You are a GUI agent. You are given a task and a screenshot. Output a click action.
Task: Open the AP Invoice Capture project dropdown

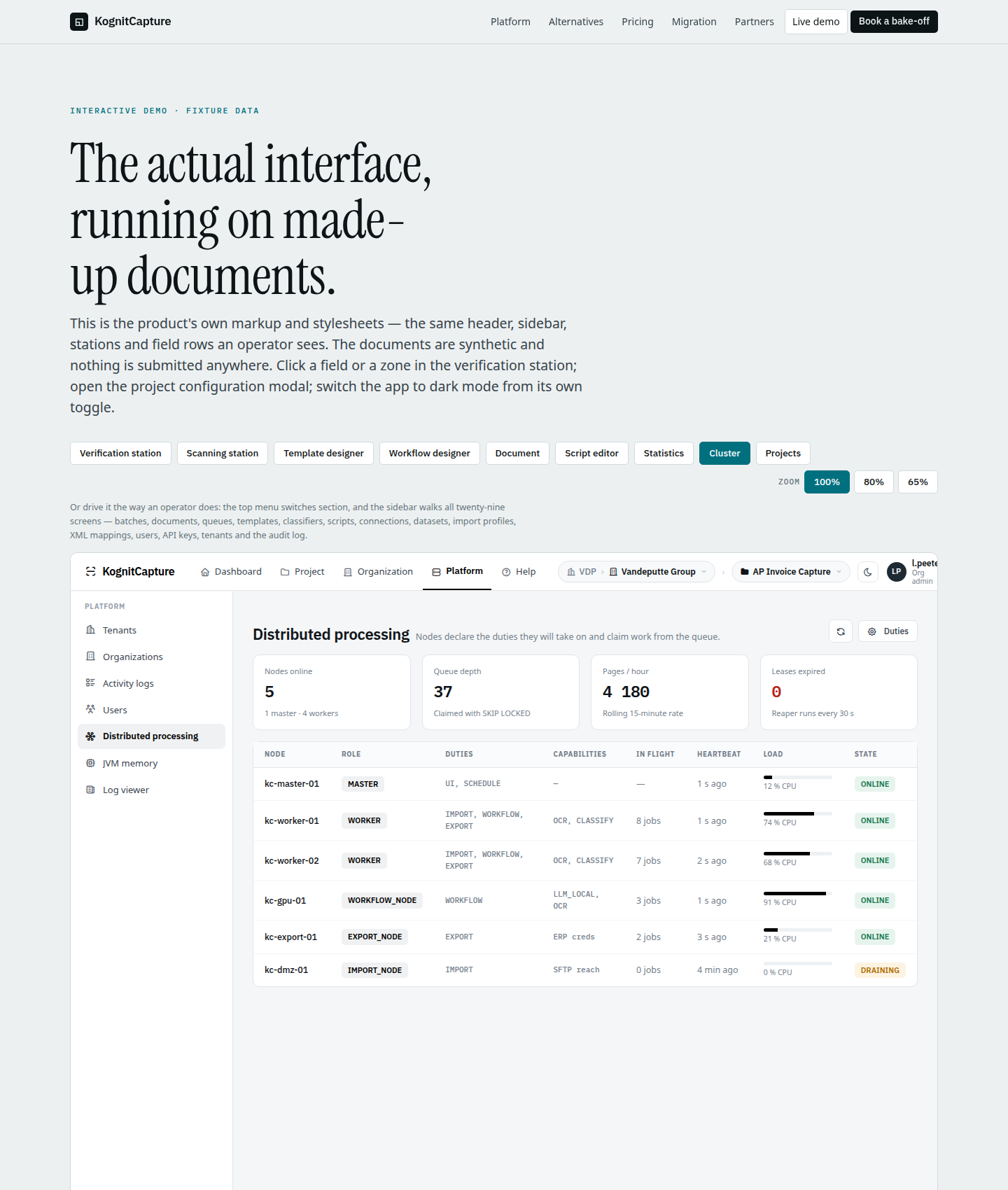coord(791,572)
